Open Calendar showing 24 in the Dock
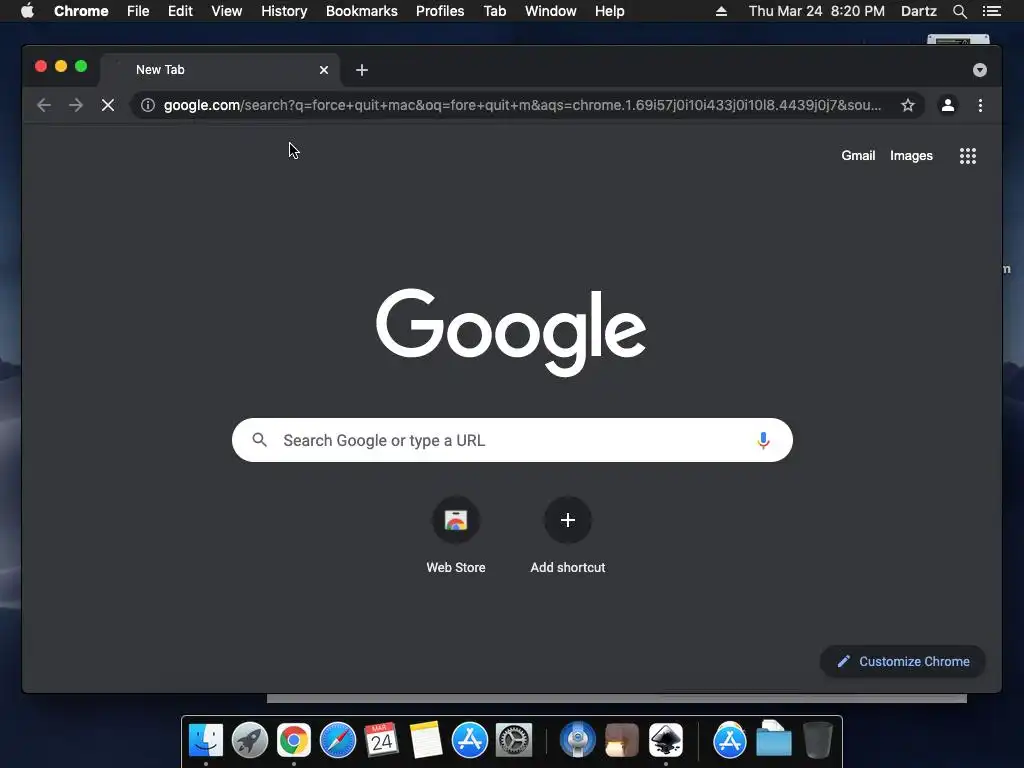The image size is (1024, 768). [x=381, y=740]
